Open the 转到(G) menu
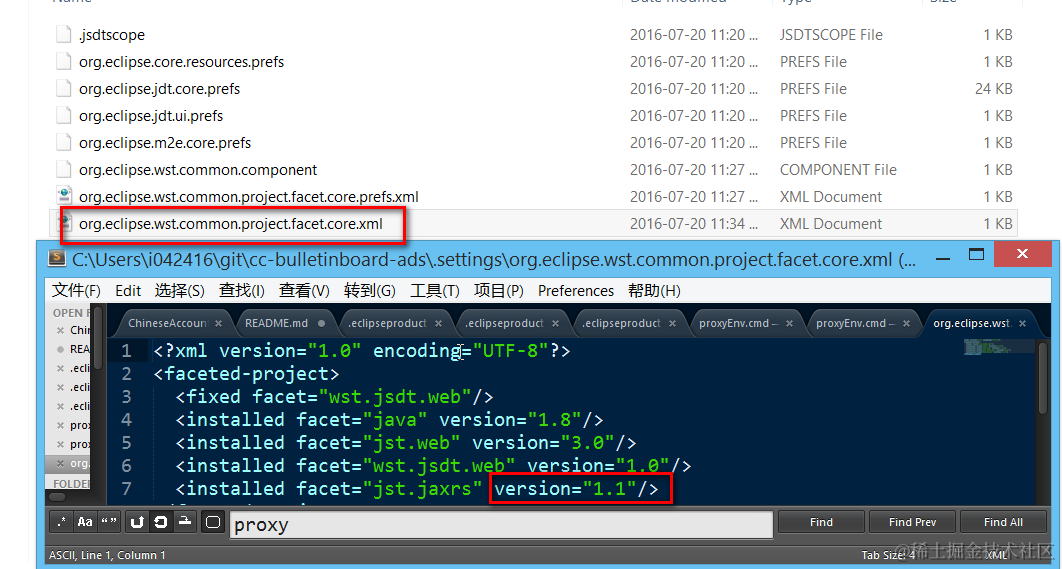The width and height of the screenshot is (1062, 569). coord(369,291)
